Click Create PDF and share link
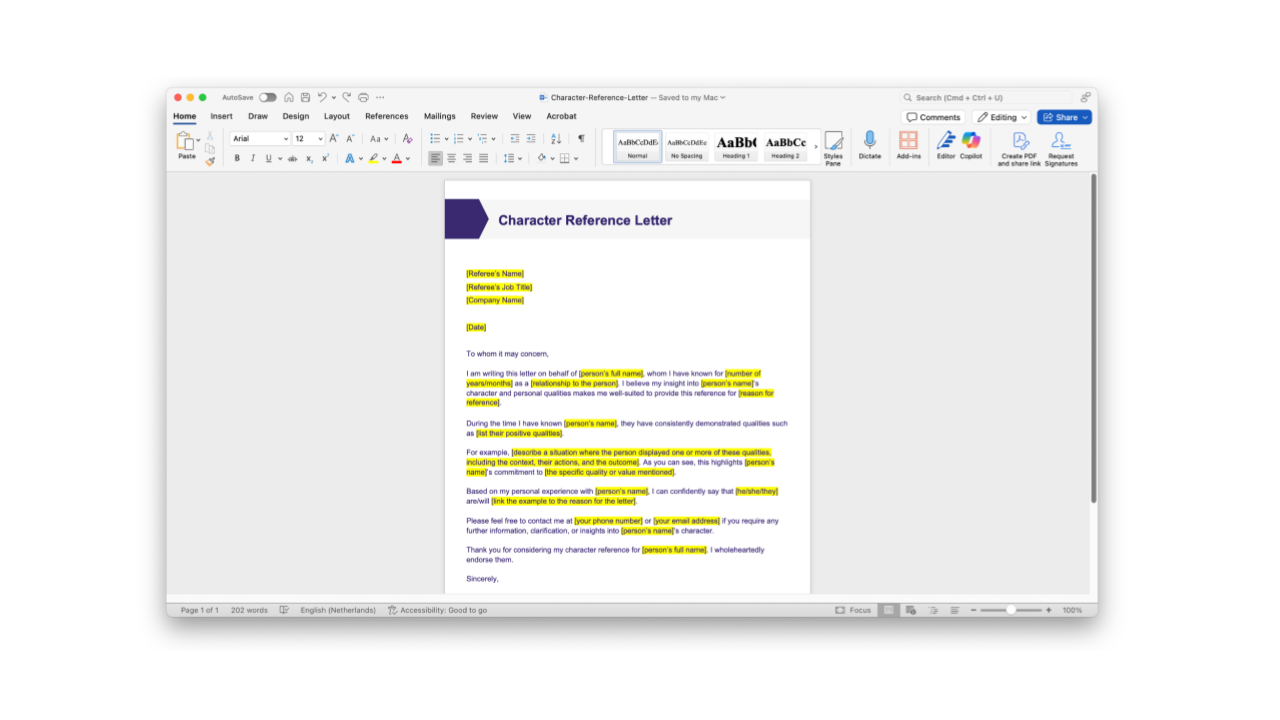1280x720 pixels. tap(1019, 149)
